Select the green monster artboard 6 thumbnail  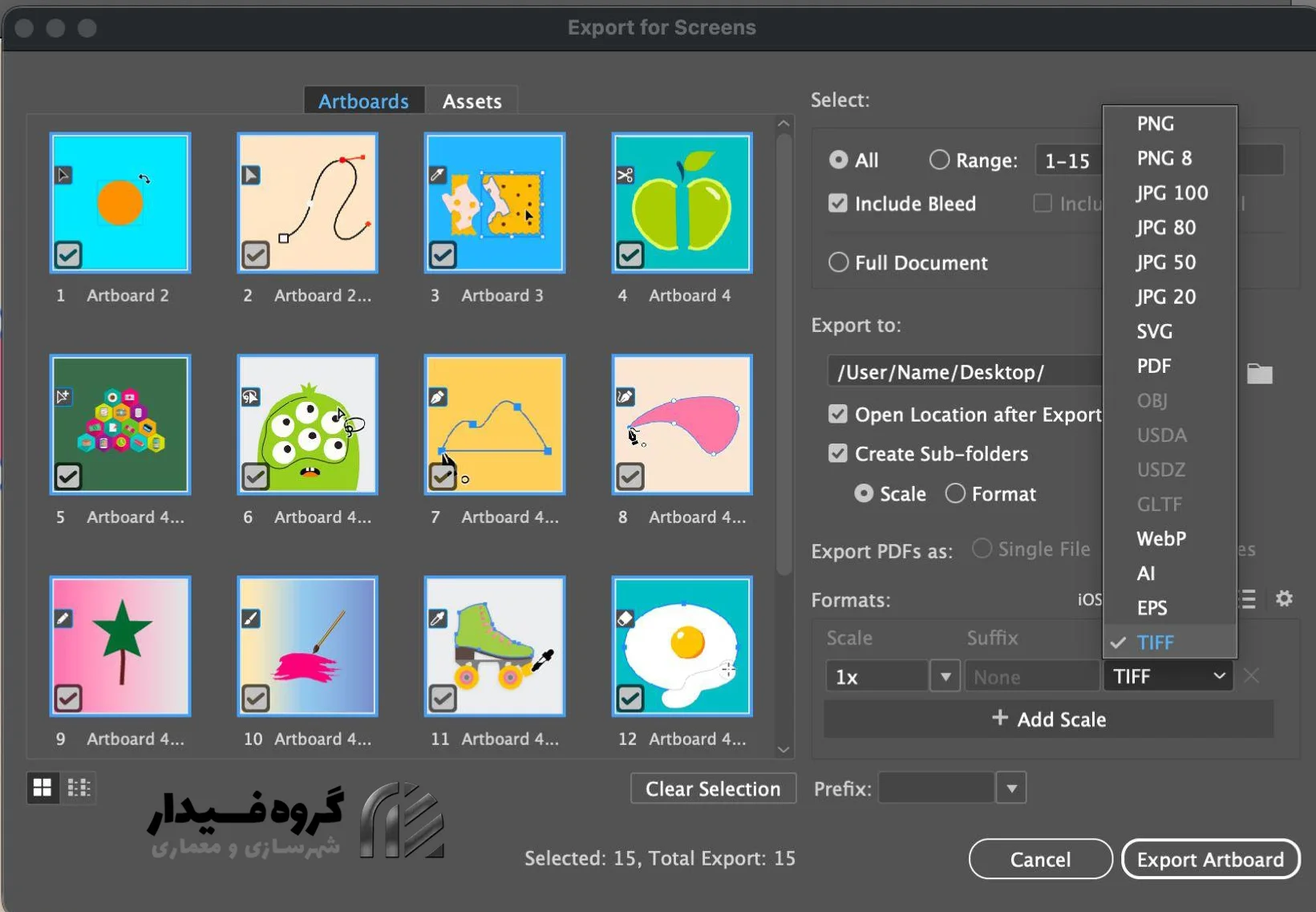(x=307, y=424)
